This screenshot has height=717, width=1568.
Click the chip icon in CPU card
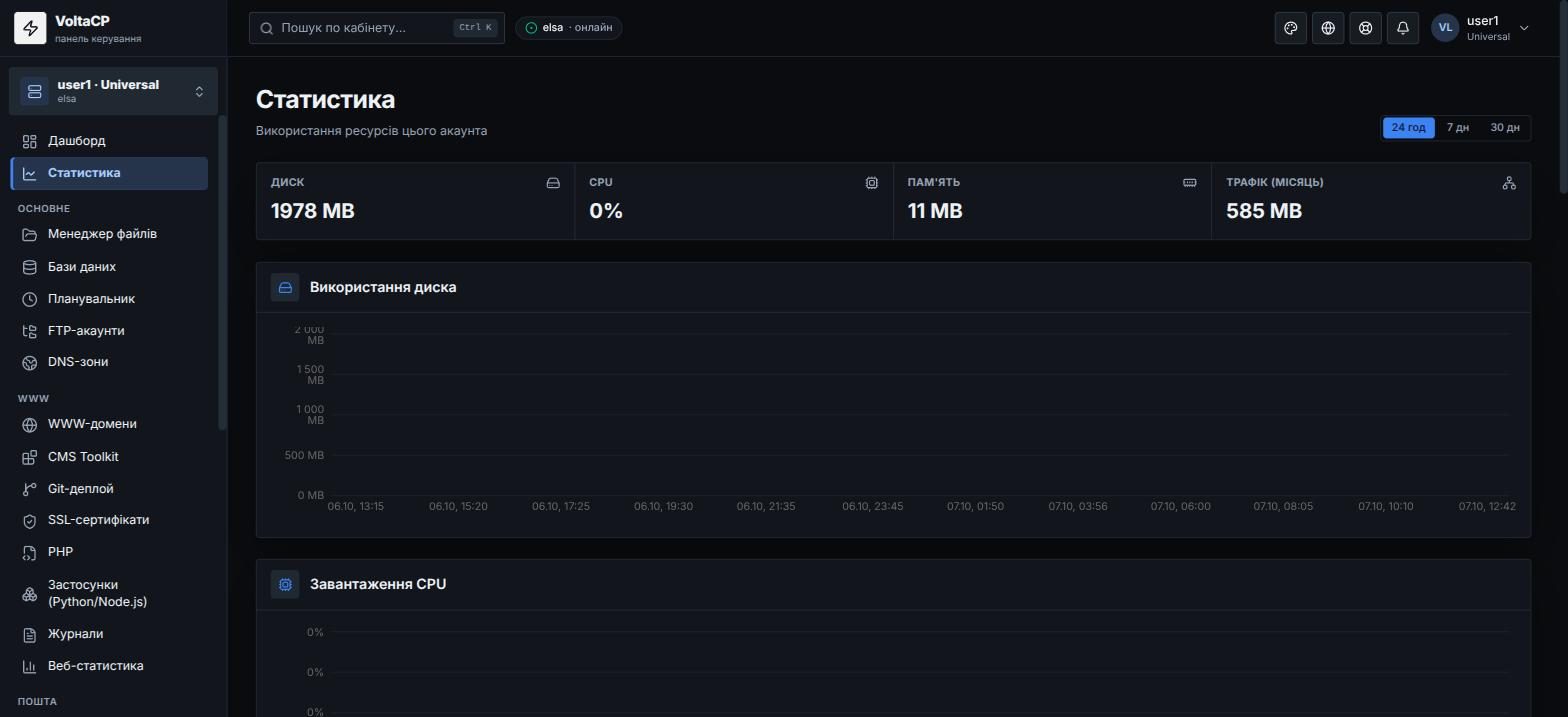[x=872, y=183]
